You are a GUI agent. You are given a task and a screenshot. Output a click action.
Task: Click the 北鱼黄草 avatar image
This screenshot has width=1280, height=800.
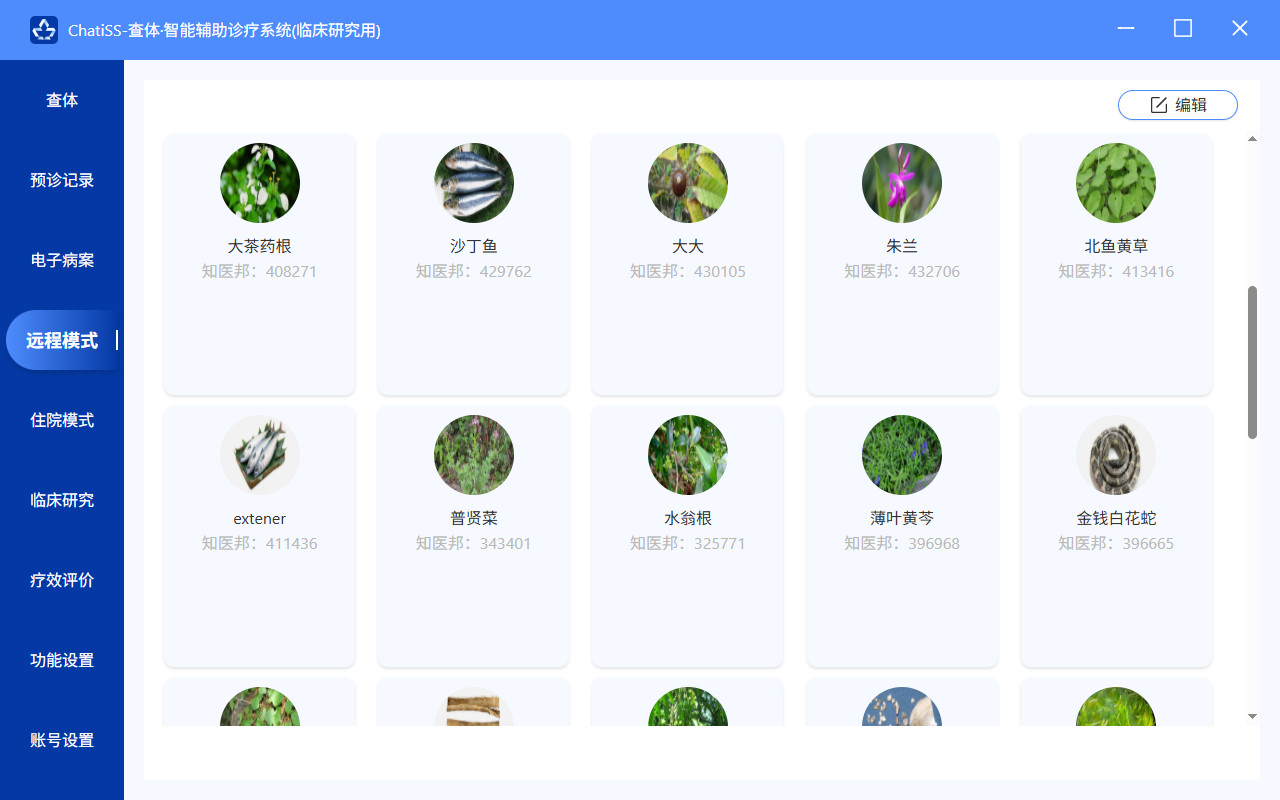click(x=1116, y=183)
